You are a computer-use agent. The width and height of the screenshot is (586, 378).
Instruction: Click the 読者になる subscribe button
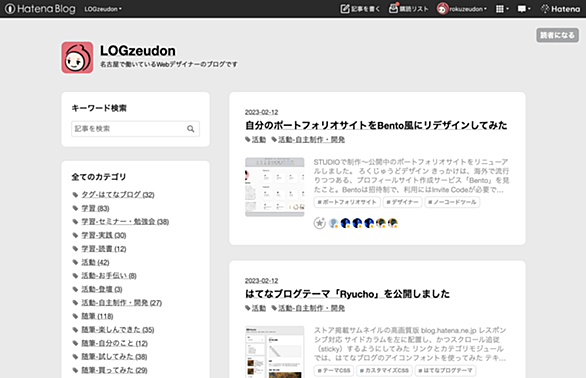click(557, 35)
